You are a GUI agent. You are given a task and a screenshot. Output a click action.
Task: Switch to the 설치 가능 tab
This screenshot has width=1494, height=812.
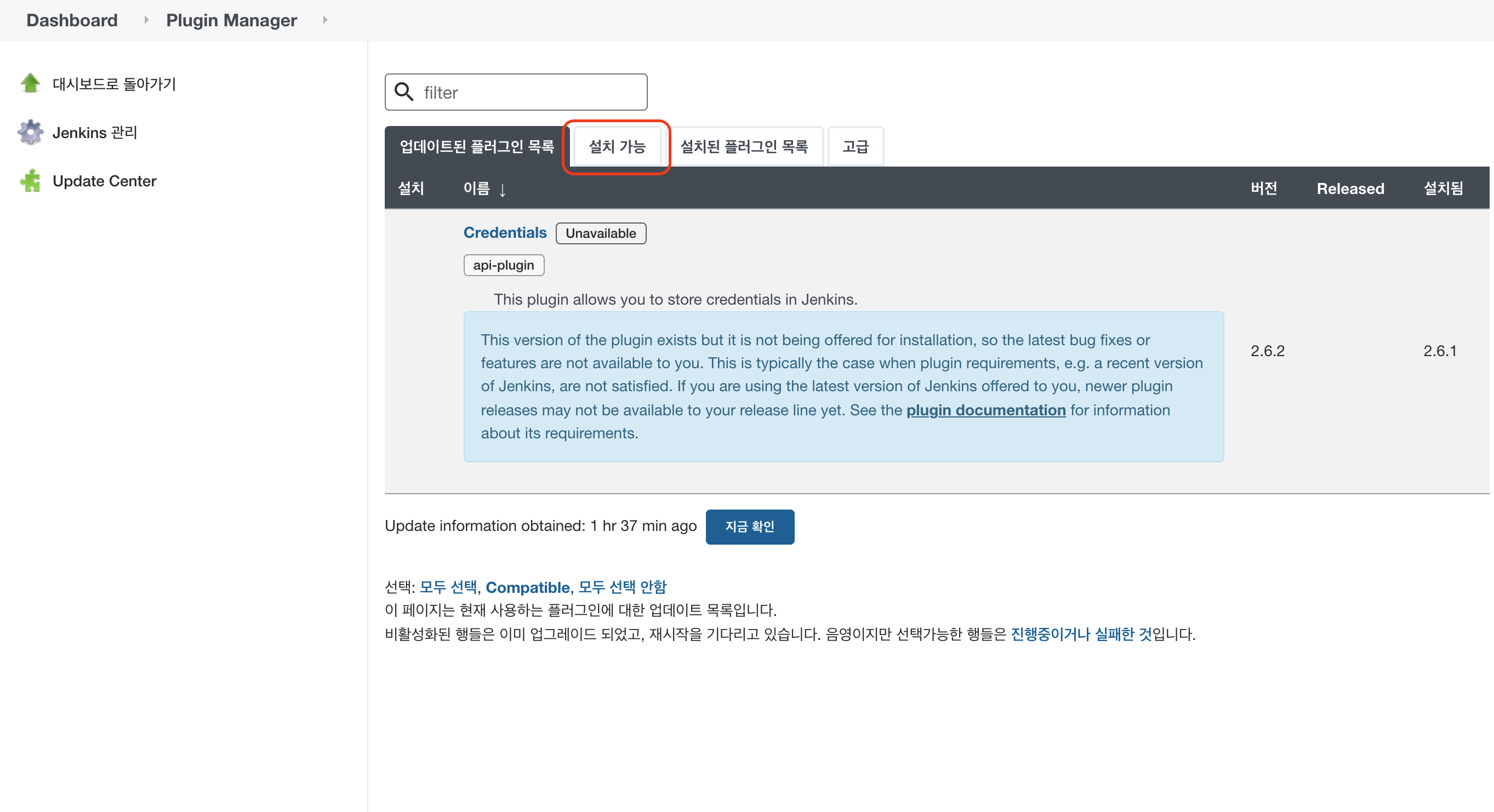[x=617, y=147]
